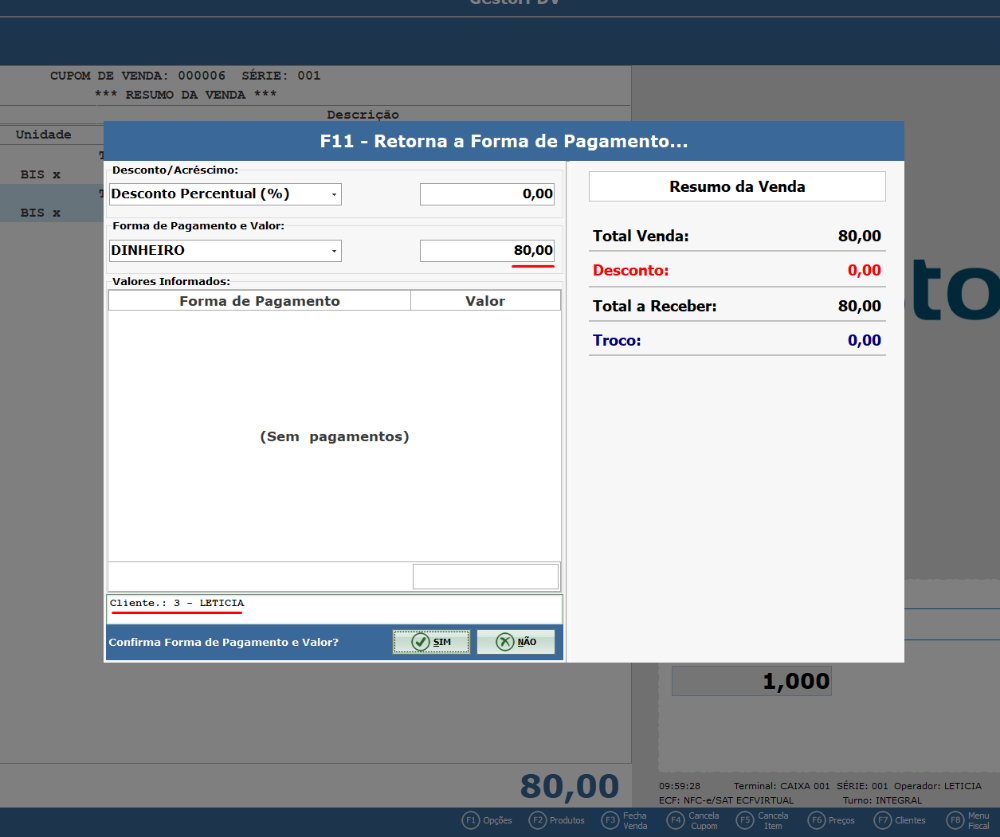
Task: Click the Total Venda value 80,00
Action: [x=859, y=236]
